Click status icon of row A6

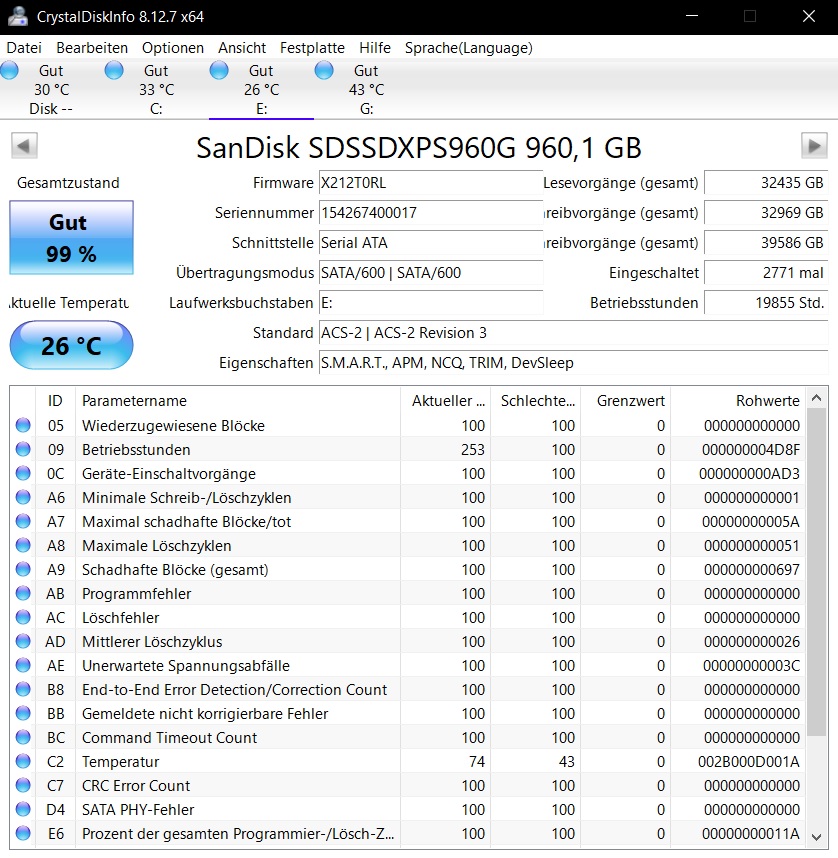[23, 497]
